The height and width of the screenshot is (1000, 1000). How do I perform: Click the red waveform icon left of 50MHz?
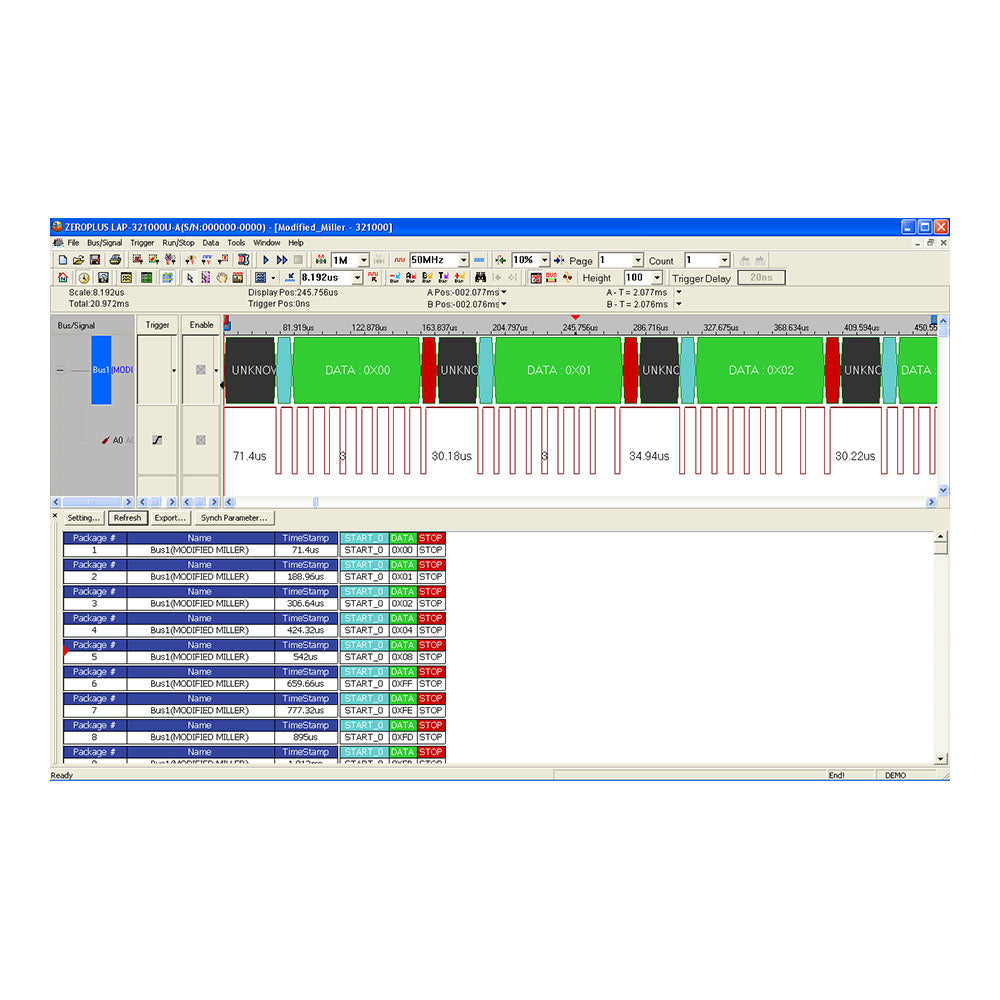399,260
